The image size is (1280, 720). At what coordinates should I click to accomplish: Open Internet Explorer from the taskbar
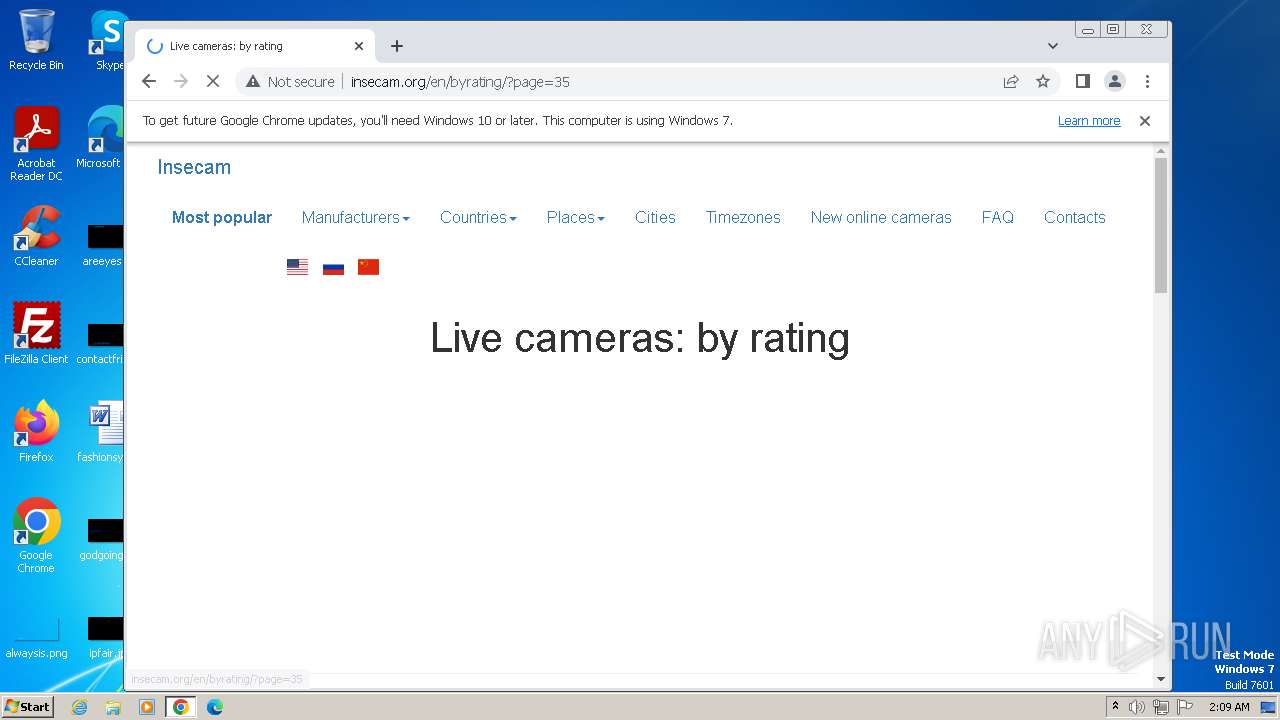(79, 707)
